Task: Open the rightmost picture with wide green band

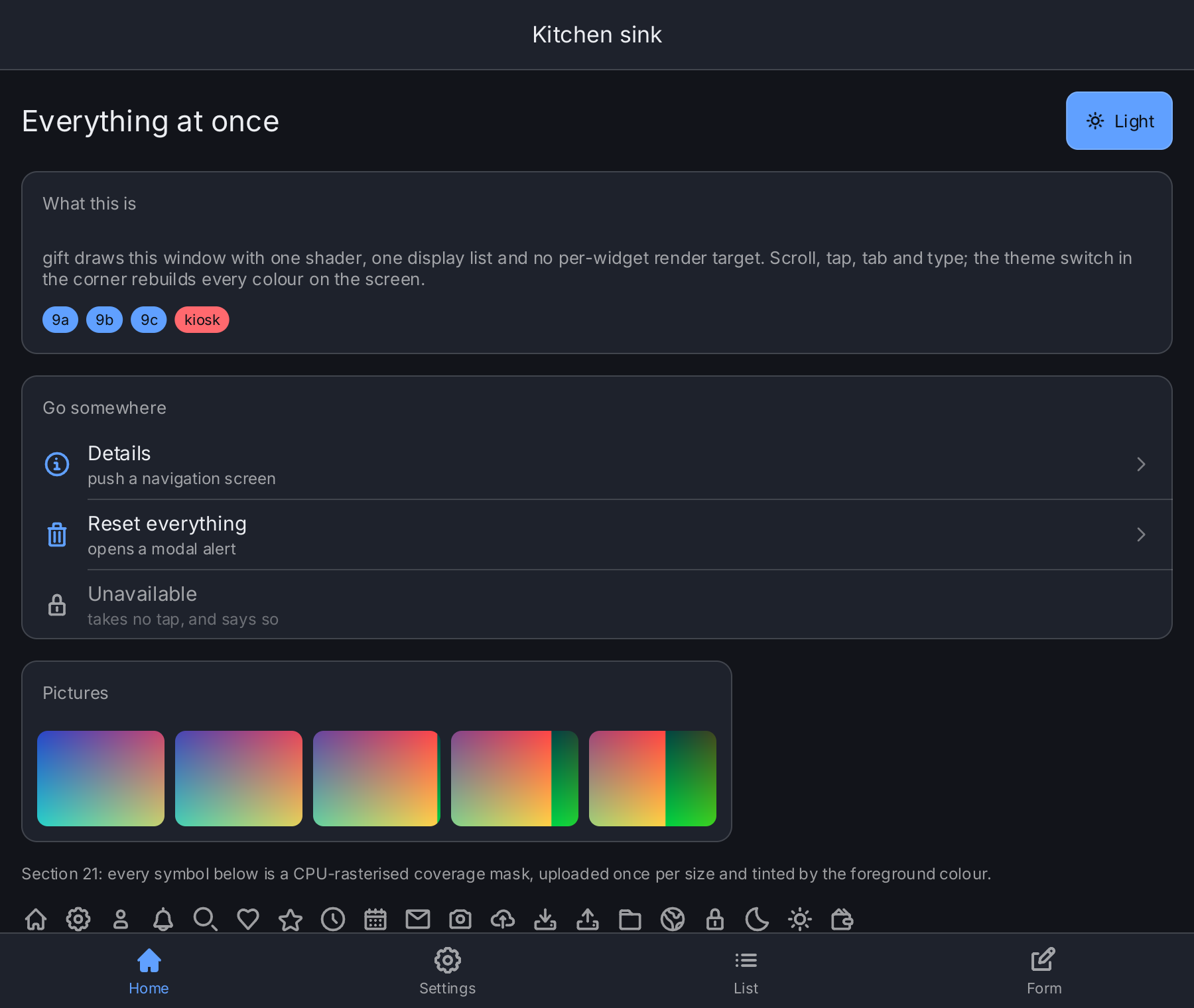Action: pos(653,779)
